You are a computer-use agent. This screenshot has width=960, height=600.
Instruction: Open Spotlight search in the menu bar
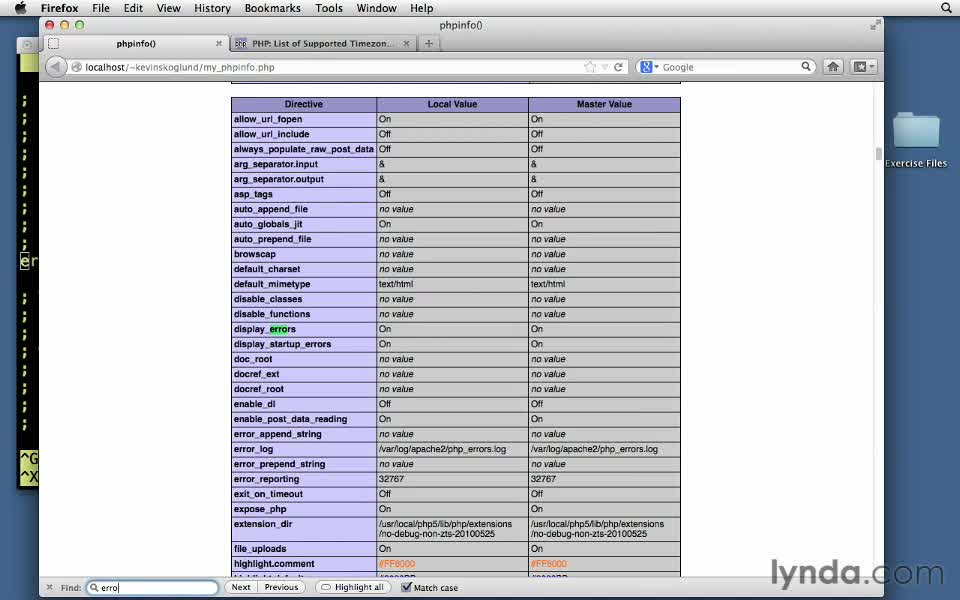[946, 8]
